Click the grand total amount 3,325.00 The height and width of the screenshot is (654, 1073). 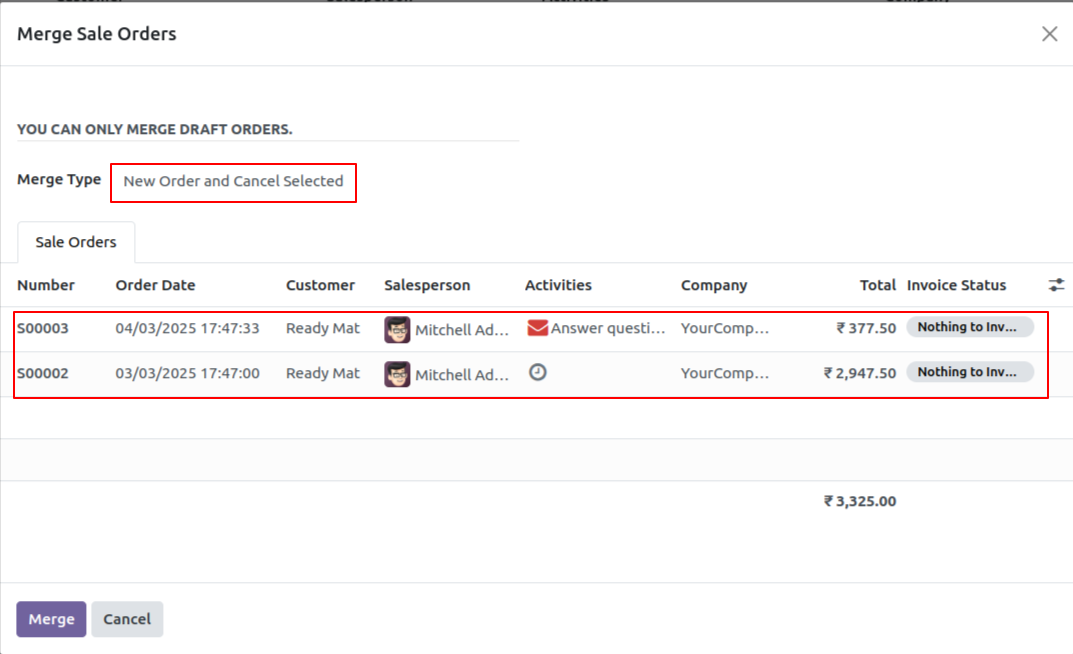pos(860,501)
